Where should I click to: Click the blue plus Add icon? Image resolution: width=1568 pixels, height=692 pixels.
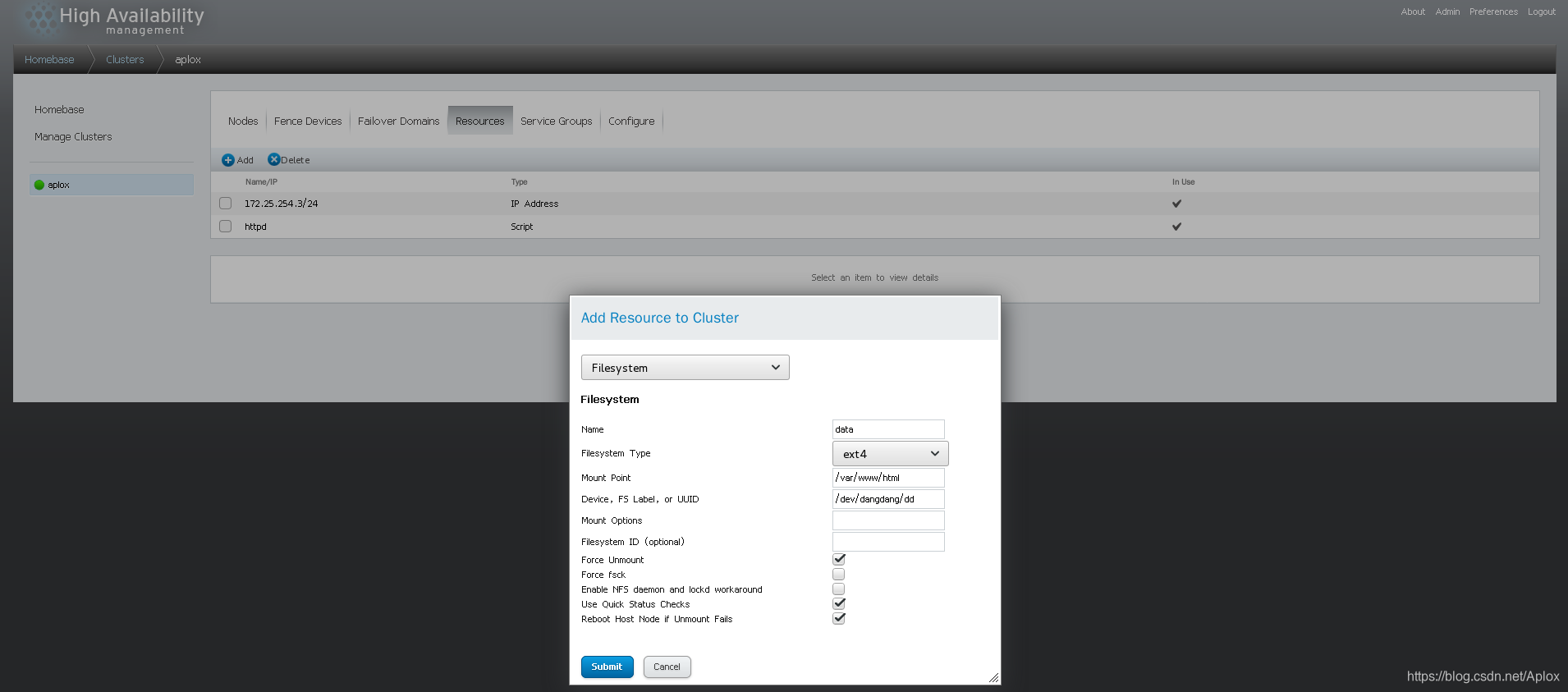pos(228,160)
